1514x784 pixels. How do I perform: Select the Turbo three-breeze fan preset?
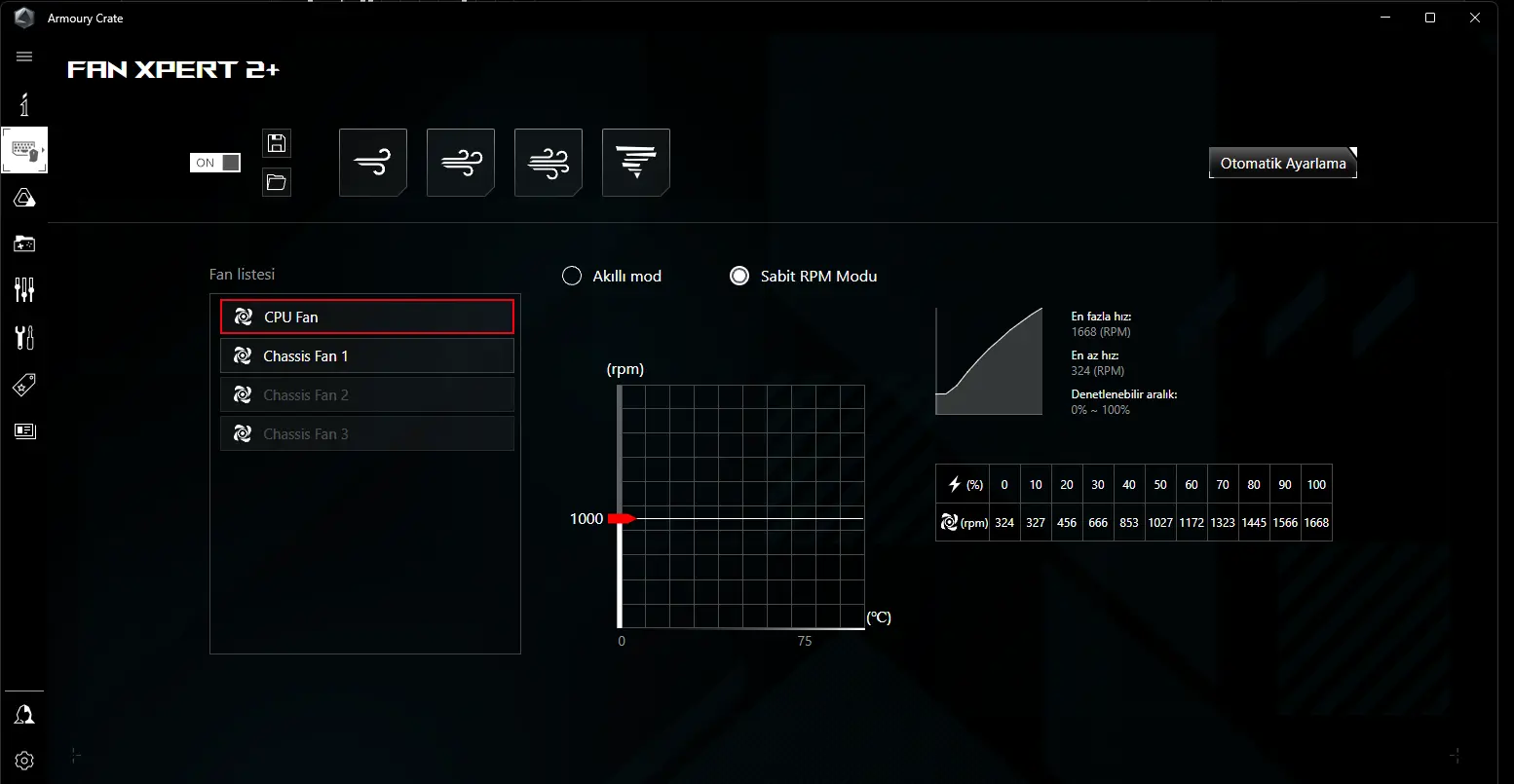point(549,163)
